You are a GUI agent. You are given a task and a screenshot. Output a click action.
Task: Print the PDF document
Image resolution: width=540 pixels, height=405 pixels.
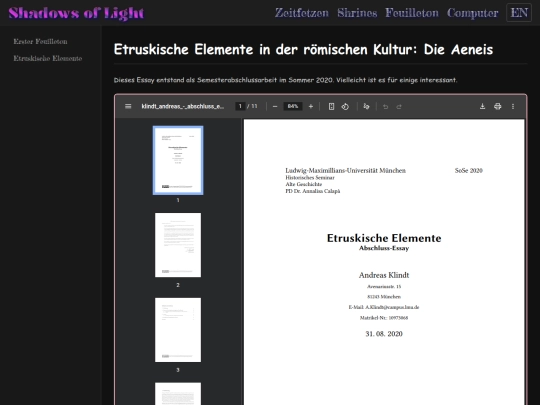coord(498,106)
